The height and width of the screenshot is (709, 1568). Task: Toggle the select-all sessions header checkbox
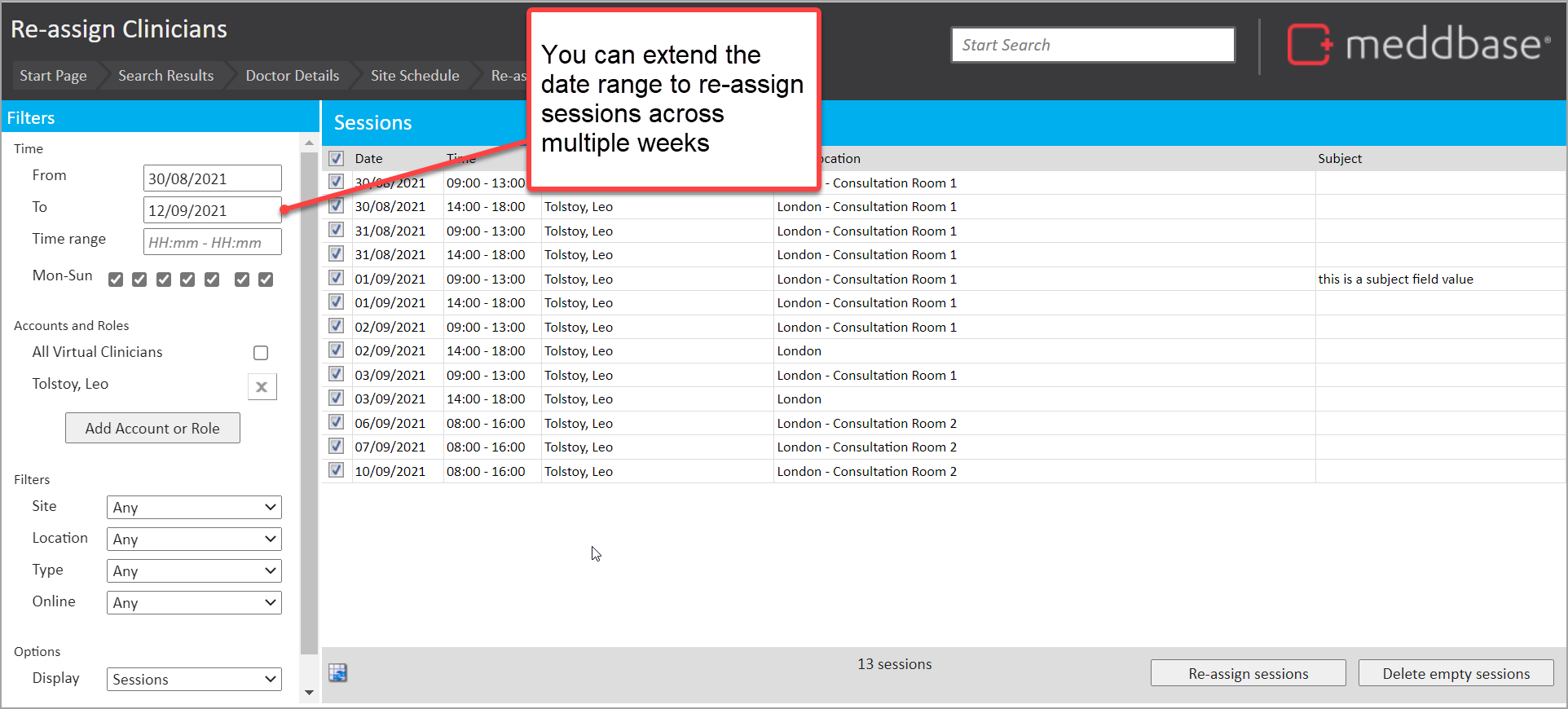(x=337, y=159)
